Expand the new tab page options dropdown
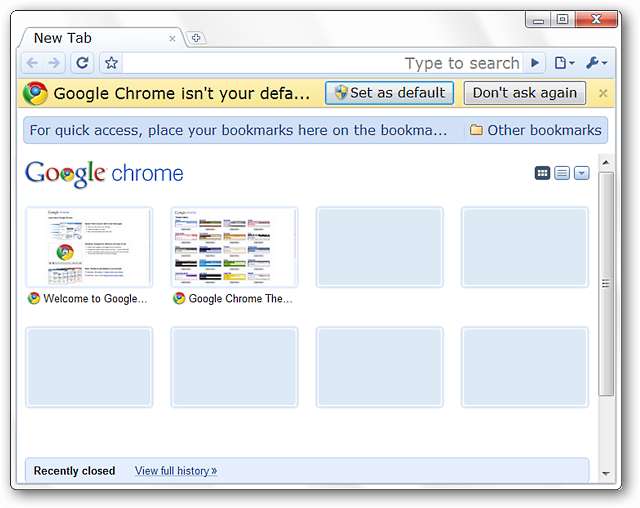This screenshot has height=508, width=640. click(582, 173)
